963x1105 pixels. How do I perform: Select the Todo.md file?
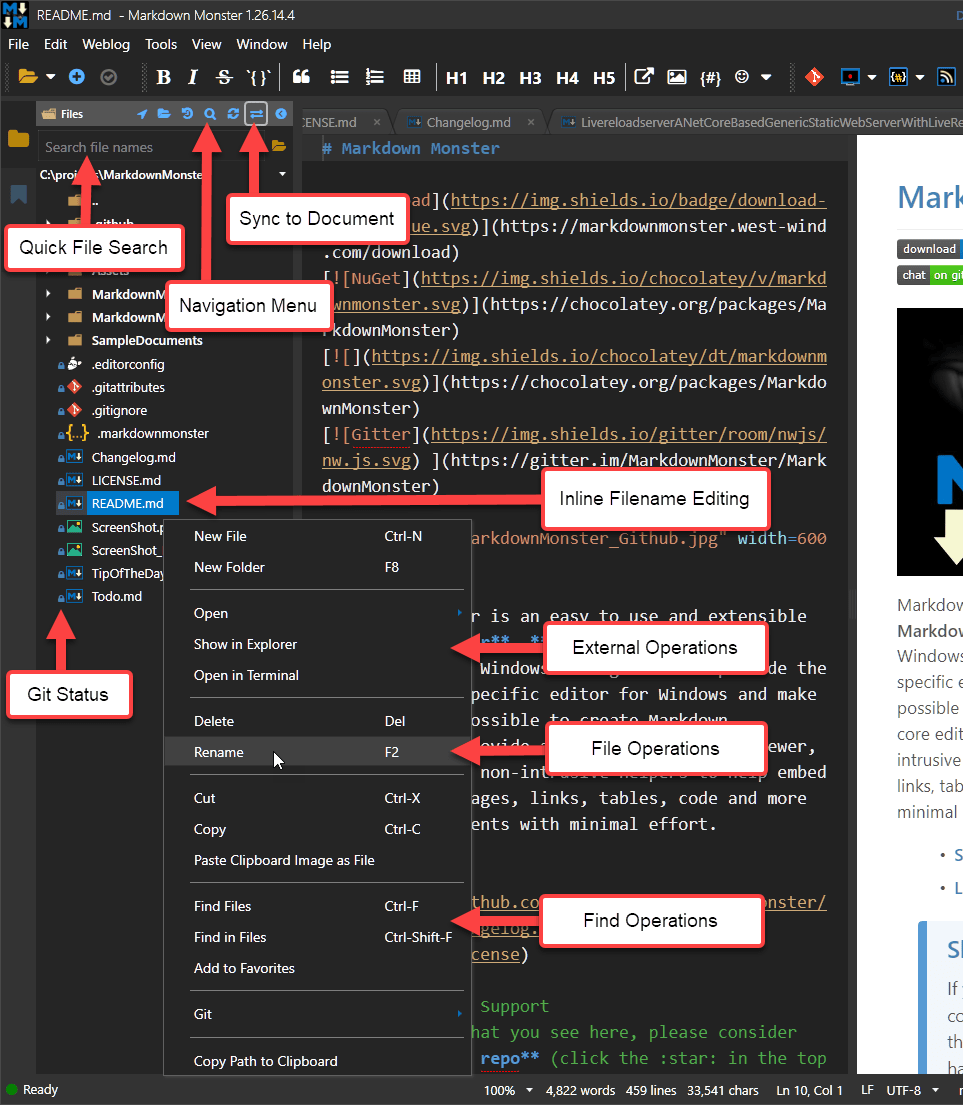coord(116,596)
